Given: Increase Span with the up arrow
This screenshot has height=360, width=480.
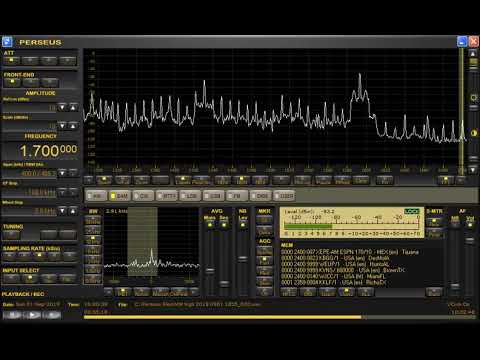Looking at the screenshot, I should 73,173.
